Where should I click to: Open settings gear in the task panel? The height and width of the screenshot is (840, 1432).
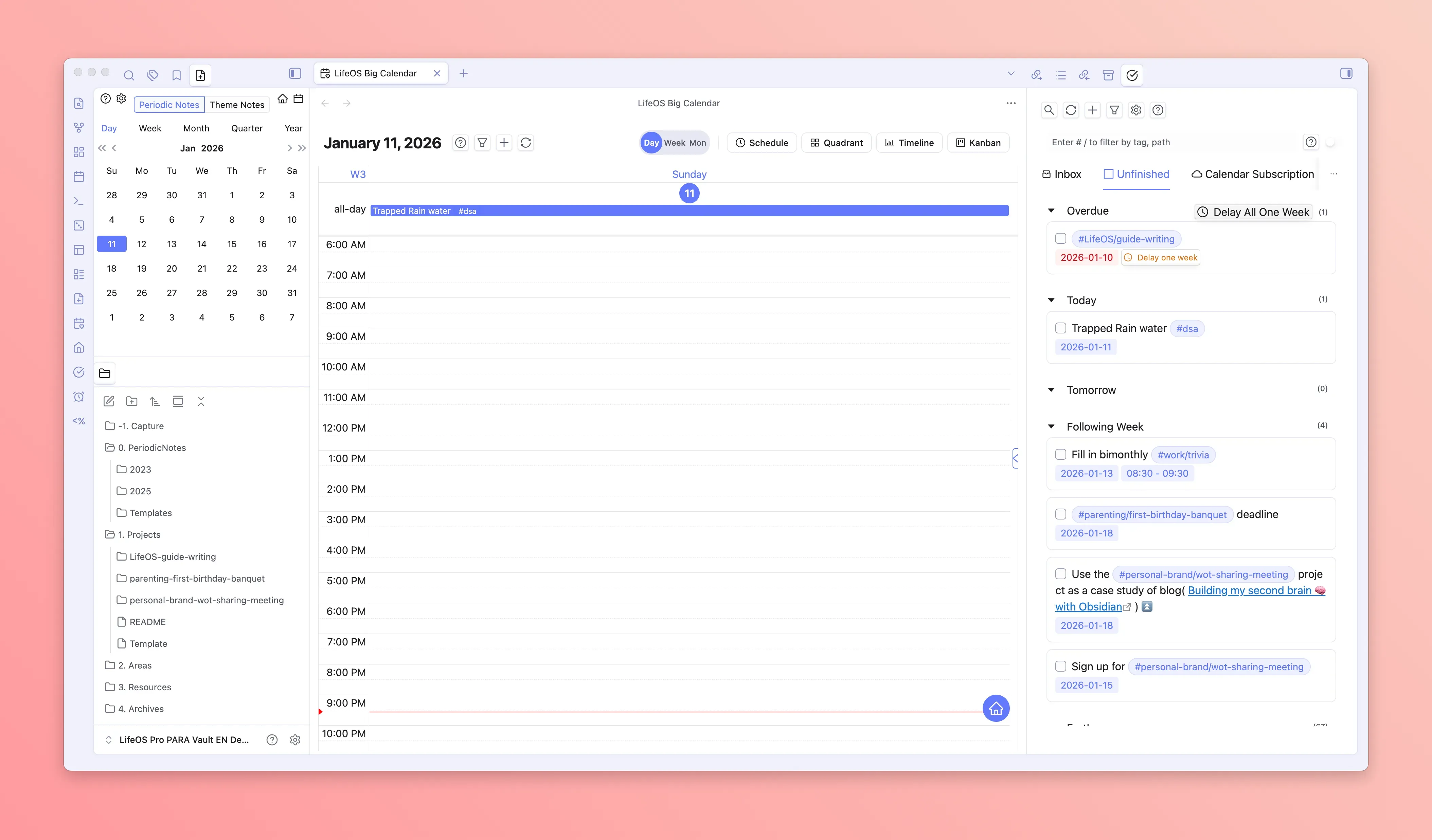[1135, 110]
